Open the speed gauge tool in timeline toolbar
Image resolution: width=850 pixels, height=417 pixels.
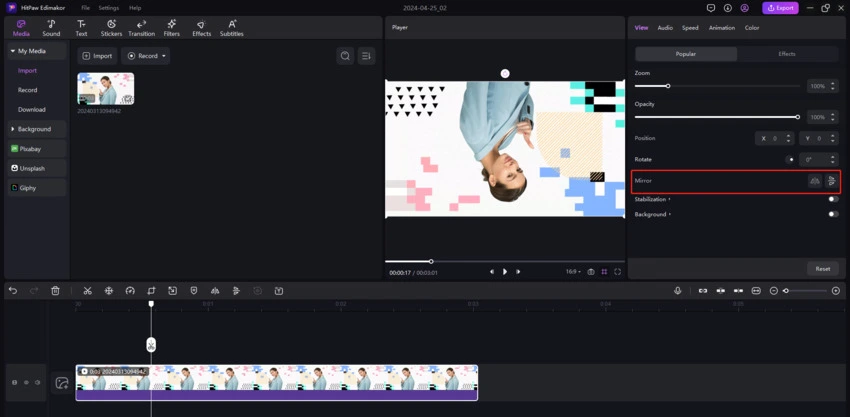click(x=130, y=291)
